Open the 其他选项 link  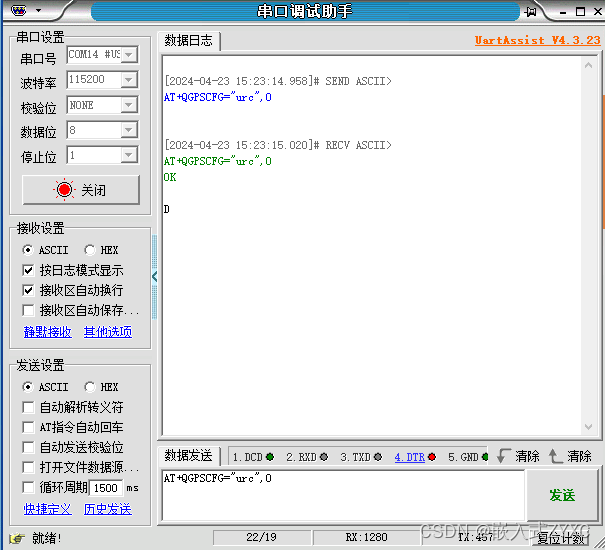click(x=108, y=332)
